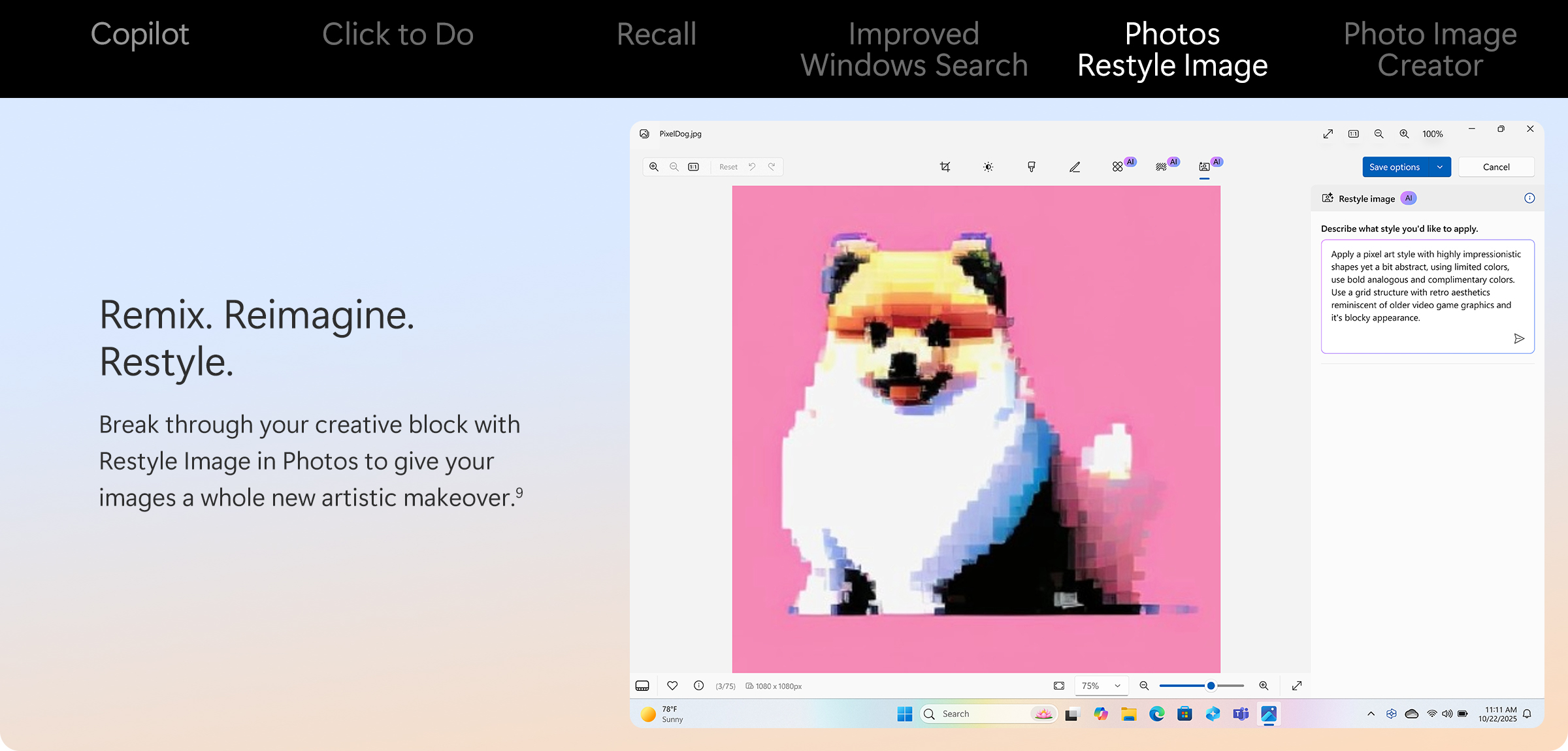
Task: Click the PixelDog.jpg file name
Action: coord(680,134)
